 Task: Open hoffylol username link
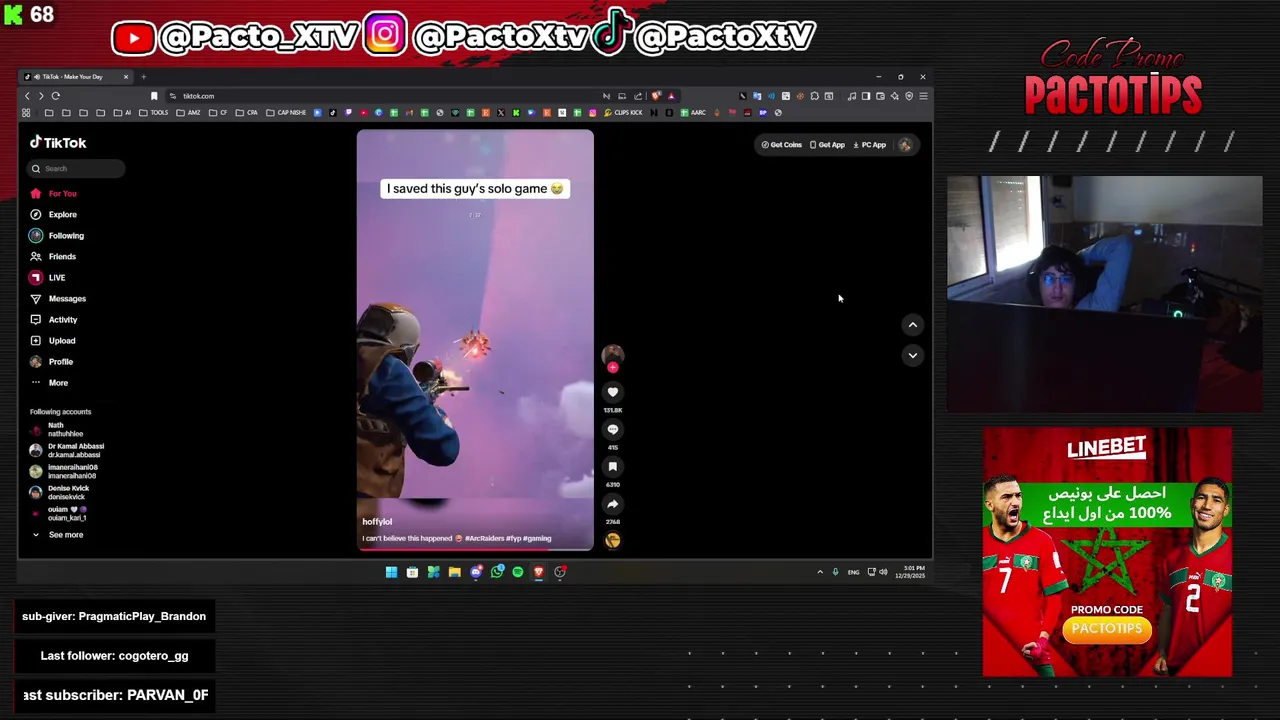(x=377, y=521)
